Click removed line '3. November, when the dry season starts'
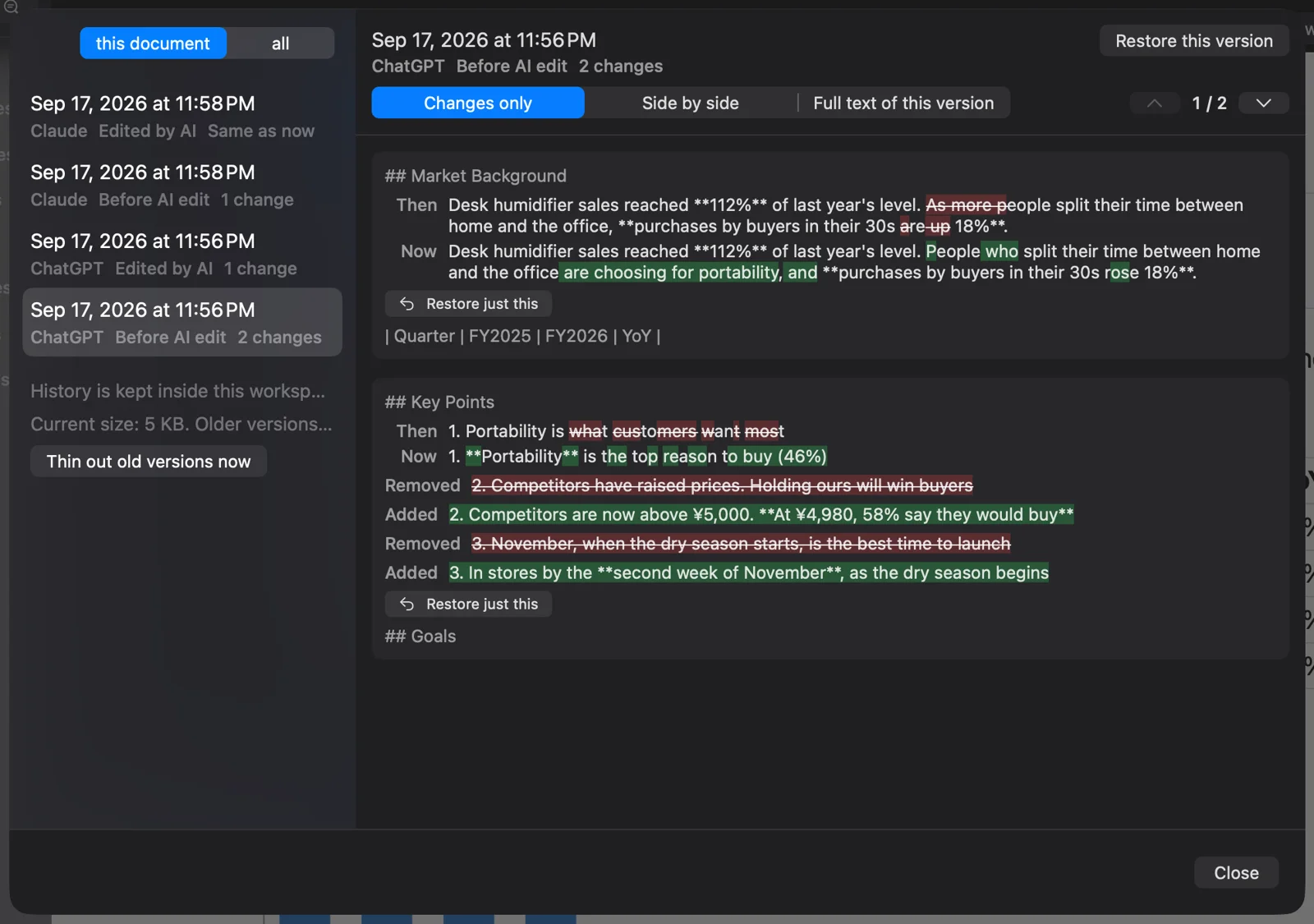This screenshot has width=1314, height=924. tap(741, 544)
